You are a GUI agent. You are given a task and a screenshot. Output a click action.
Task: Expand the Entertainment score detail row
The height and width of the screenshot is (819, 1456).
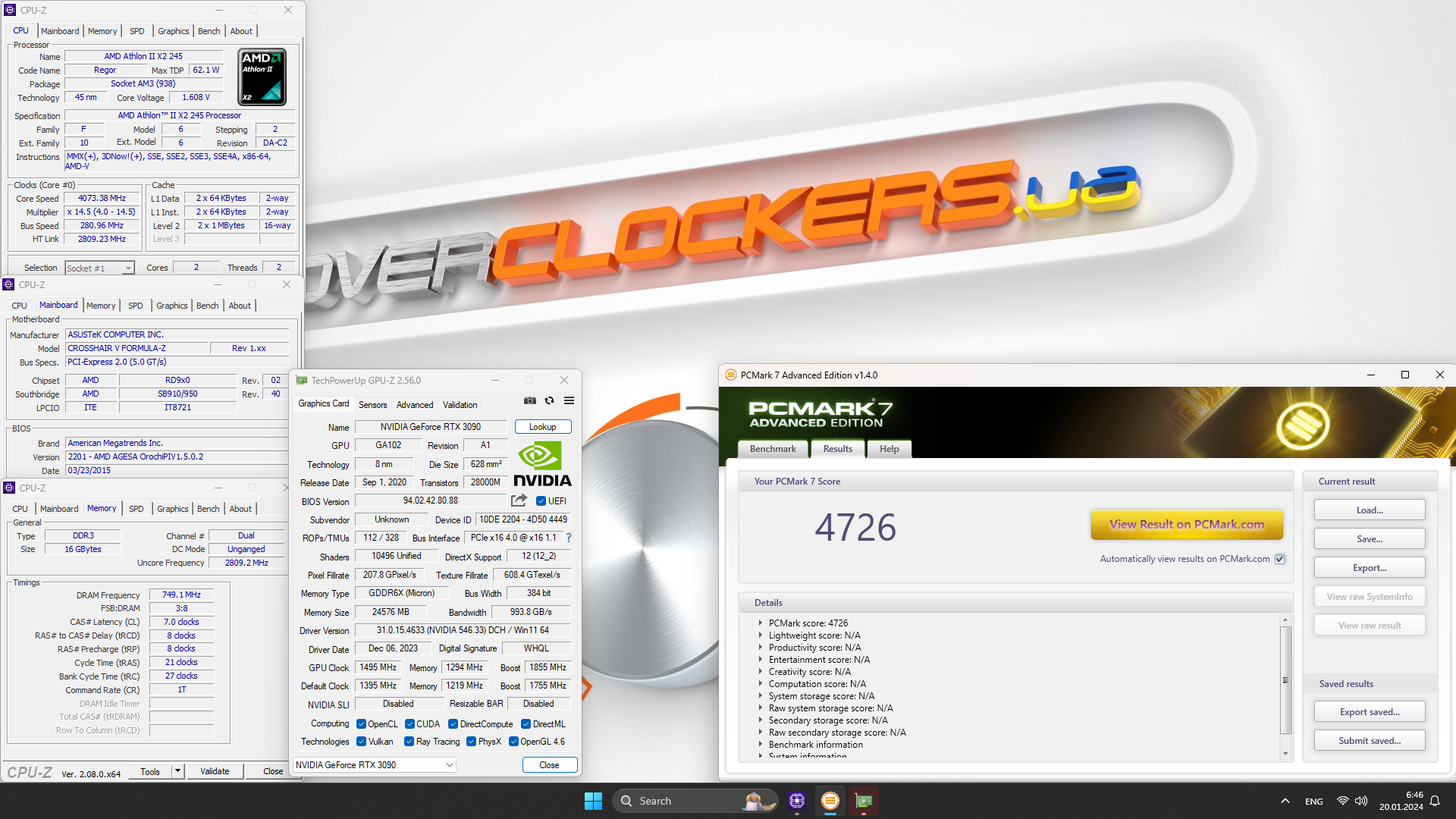(761, 659)
